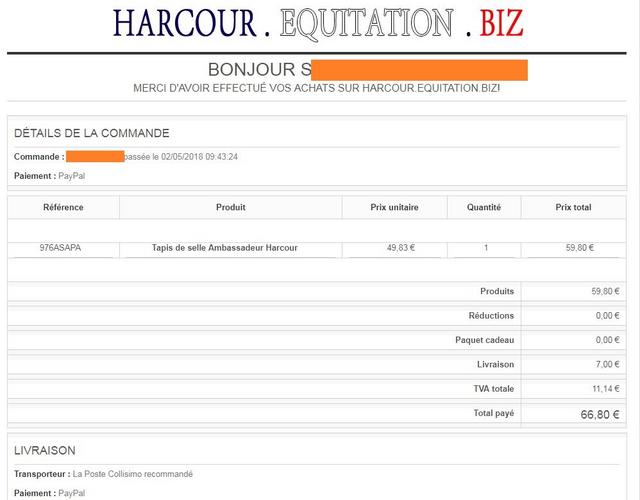Click the quantity cell '1'
The width and height of the screenshot is (640, 500).
[486, 248]
